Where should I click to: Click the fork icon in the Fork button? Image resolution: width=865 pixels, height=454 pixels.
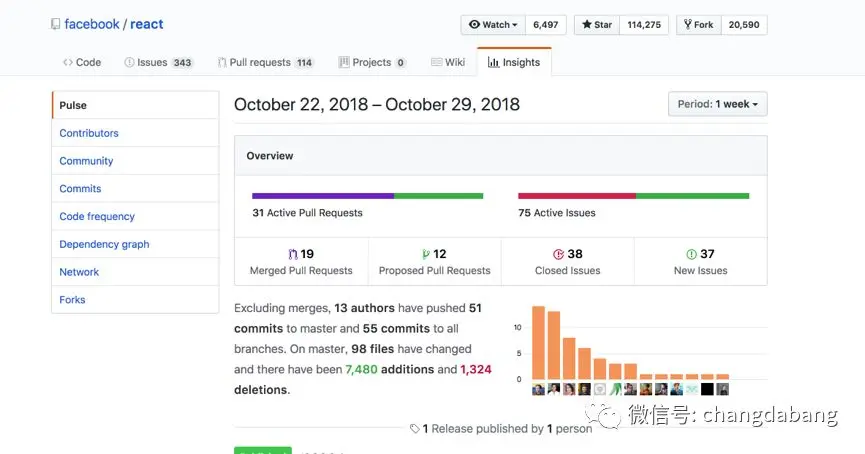(687, 24)
